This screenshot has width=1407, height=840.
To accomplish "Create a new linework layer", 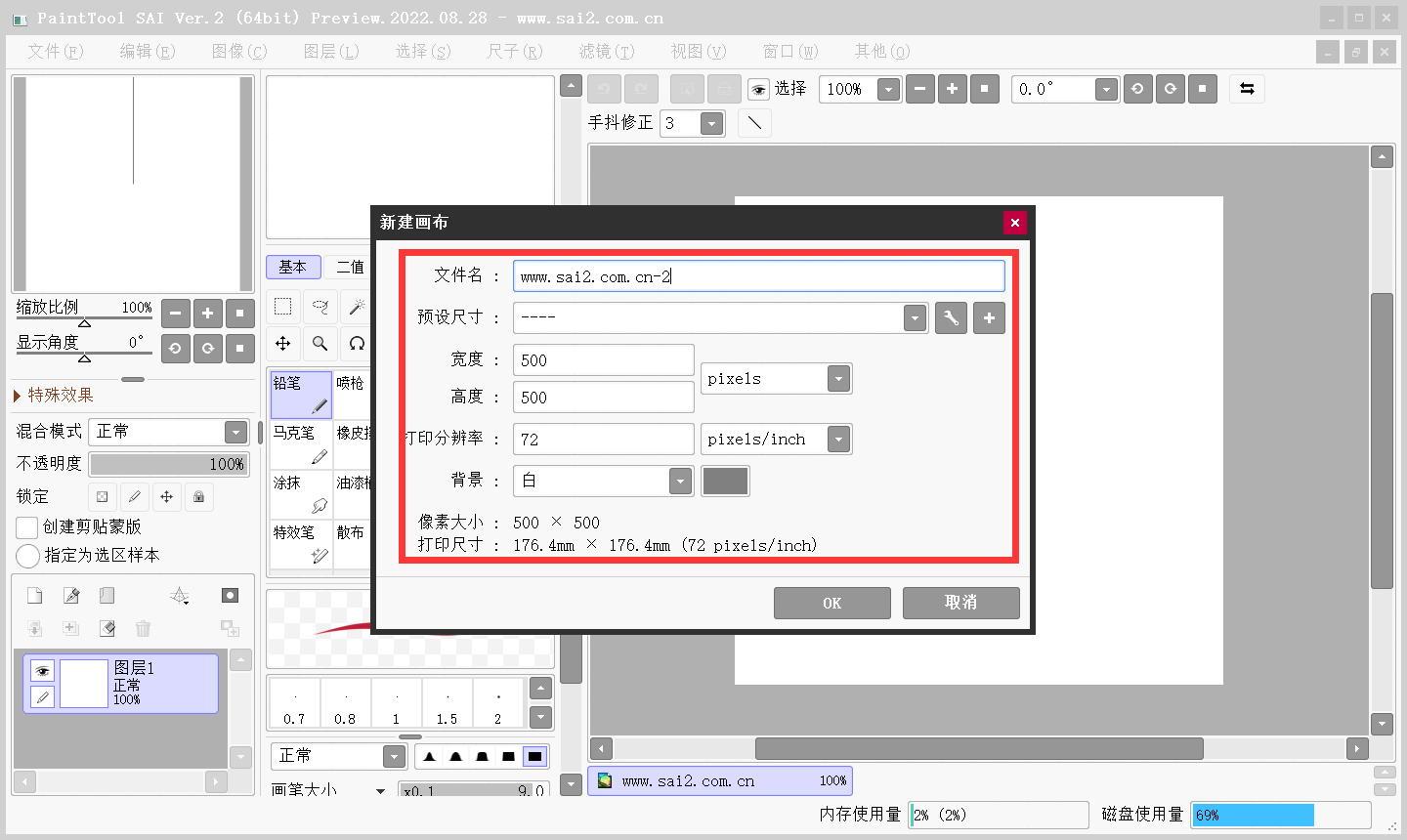I will pos(71,596).
